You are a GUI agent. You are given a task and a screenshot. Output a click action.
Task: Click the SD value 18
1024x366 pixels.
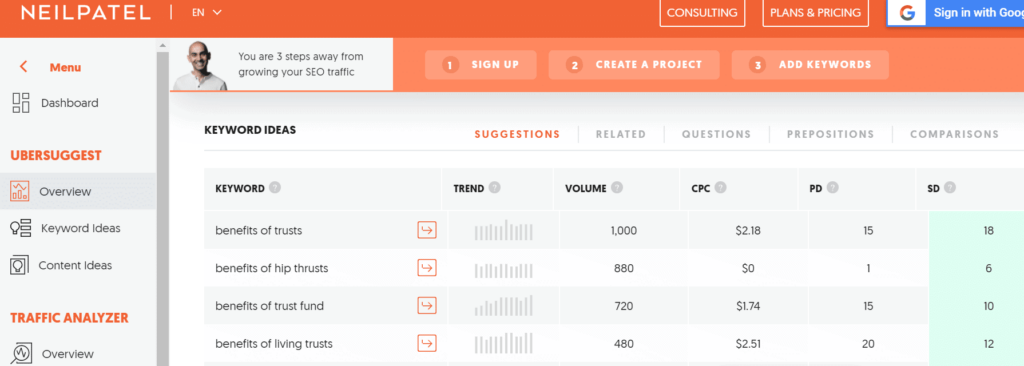click(x=989, y=231)
